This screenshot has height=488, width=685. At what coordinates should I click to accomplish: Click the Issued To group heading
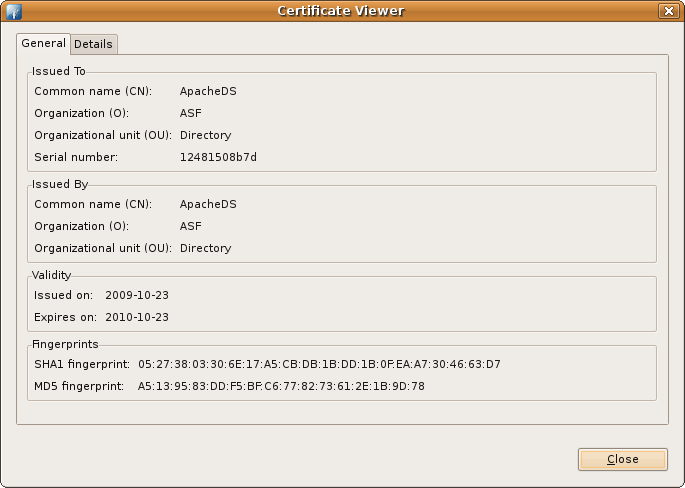(59, 71)
